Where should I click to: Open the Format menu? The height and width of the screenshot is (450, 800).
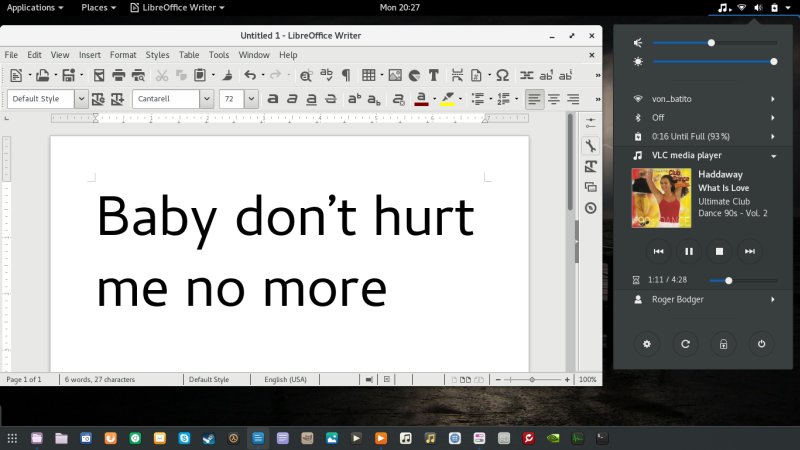(123, 55)
